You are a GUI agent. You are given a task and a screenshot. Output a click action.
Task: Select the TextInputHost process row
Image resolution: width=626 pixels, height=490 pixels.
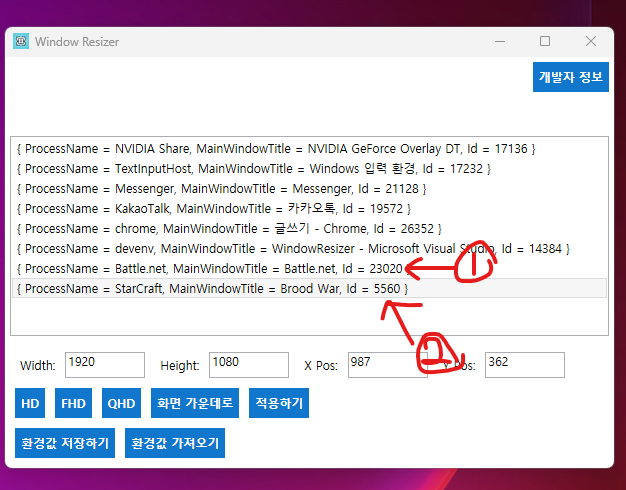click(x=309, y=169)
